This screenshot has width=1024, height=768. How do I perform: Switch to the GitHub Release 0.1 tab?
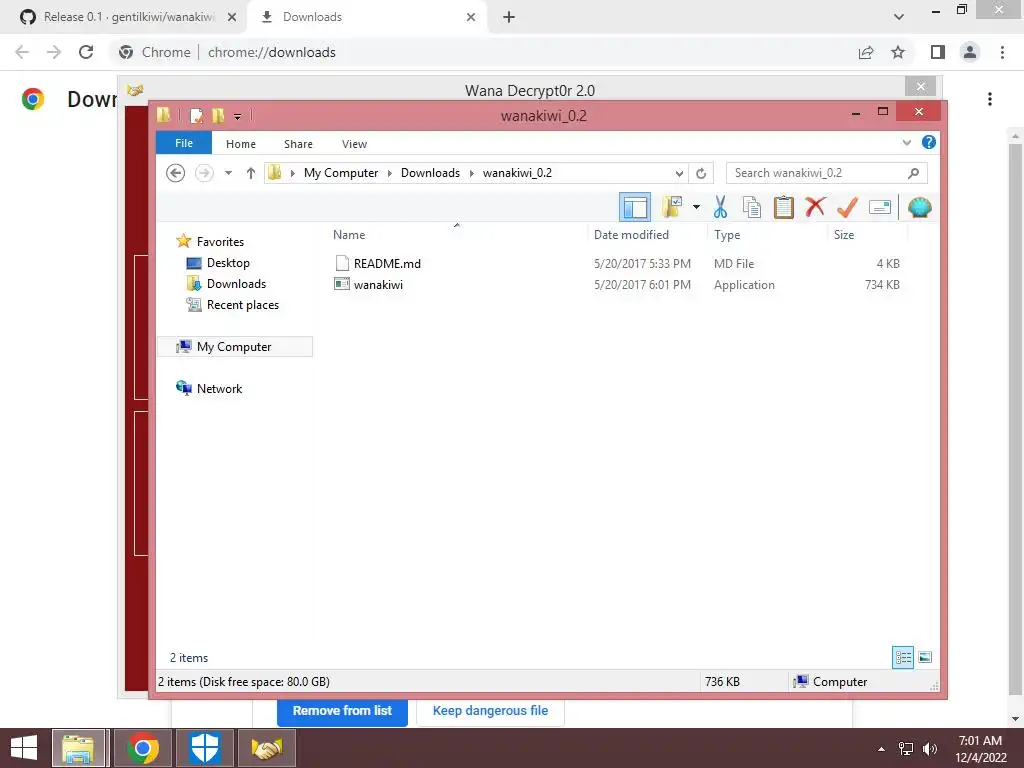point(127,17)
